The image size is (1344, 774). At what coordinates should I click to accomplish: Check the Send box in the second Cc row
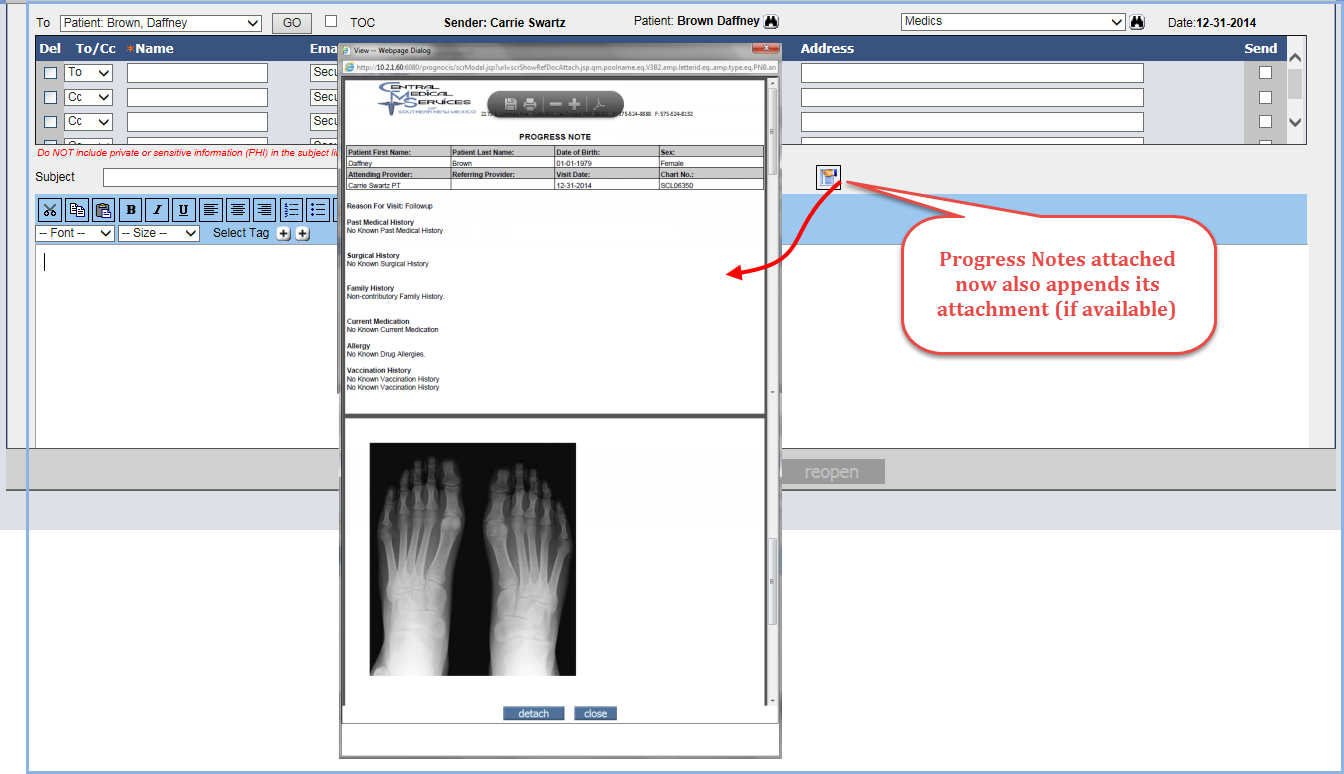[1265, 122]
